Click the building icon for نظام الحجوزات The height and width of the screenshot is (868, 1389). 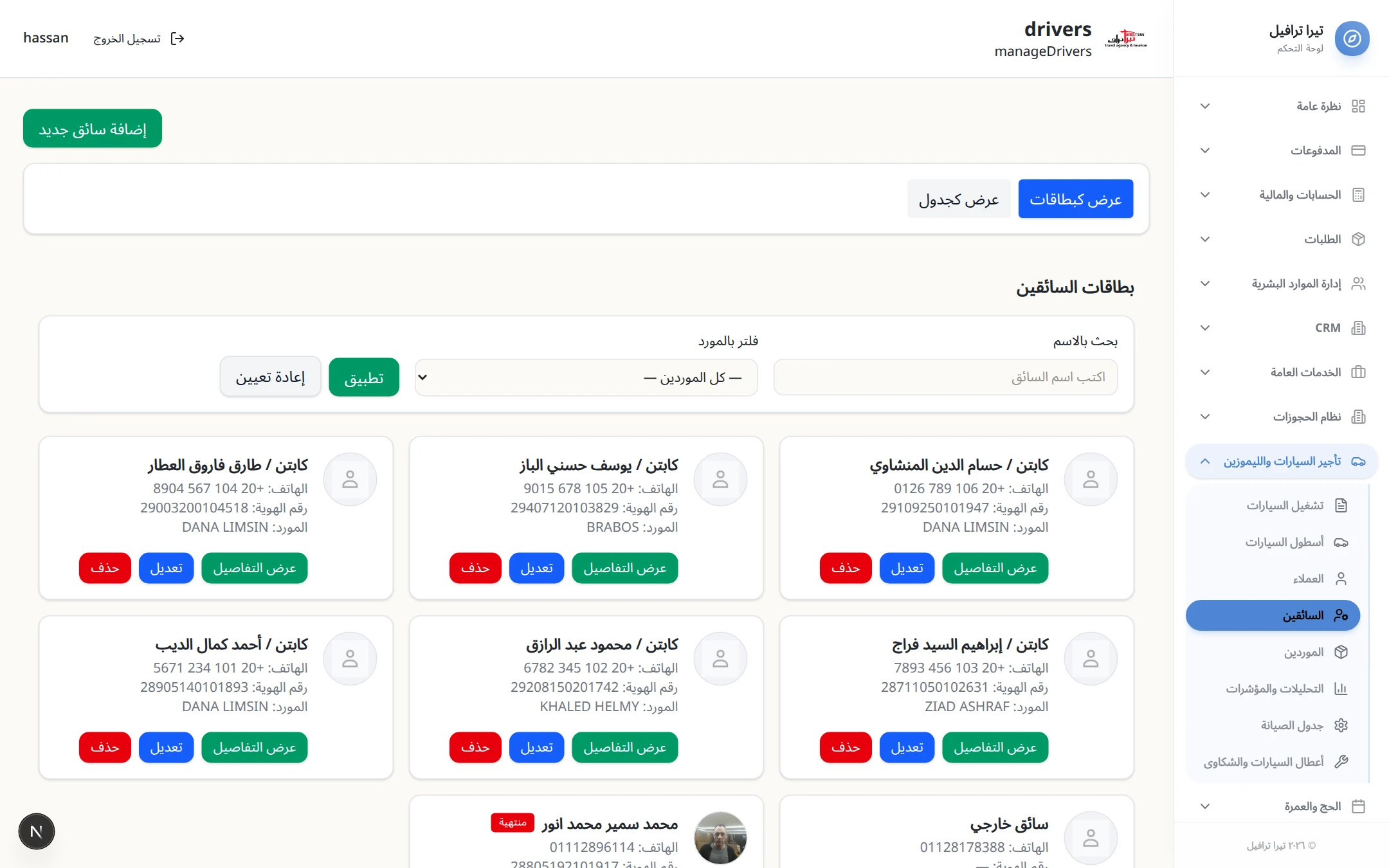click(1358, 417)
